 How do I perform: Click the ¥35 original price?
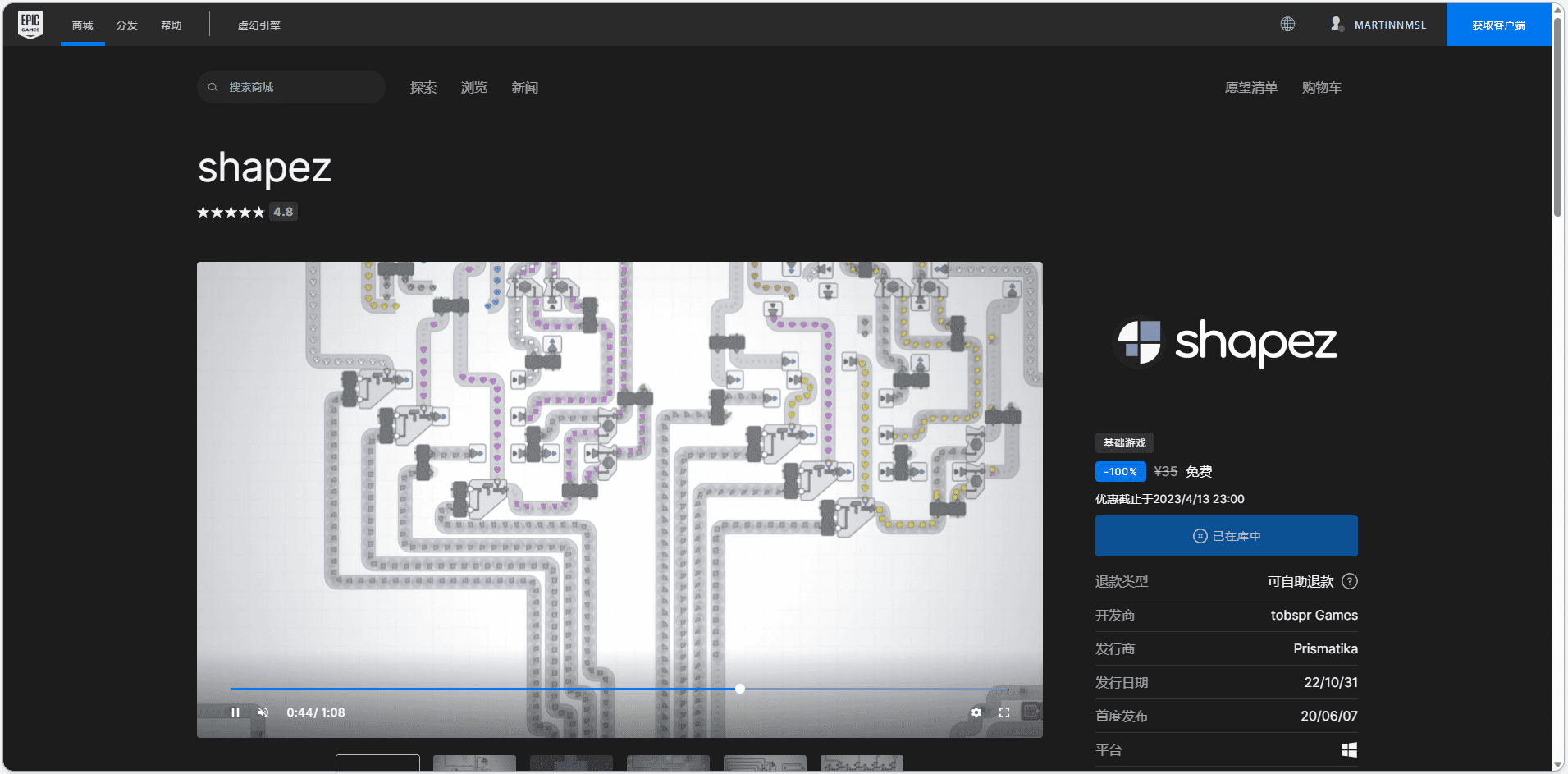1165,472
